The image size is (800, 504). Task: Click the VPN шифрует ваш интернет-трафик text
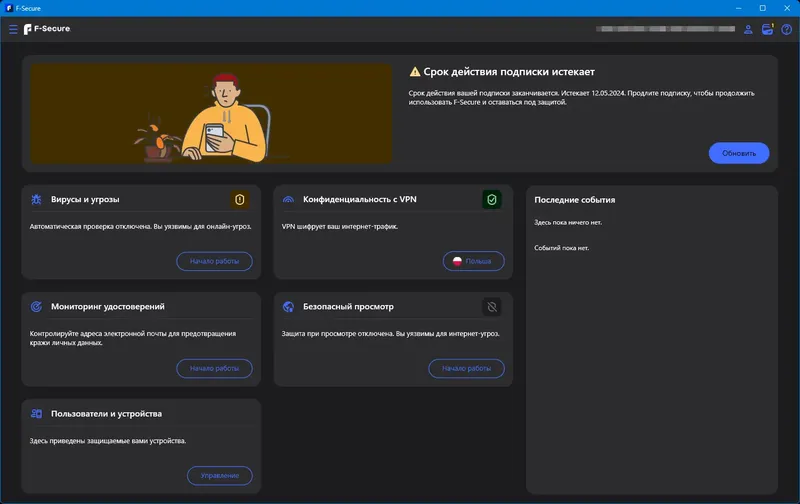(340, 226)
